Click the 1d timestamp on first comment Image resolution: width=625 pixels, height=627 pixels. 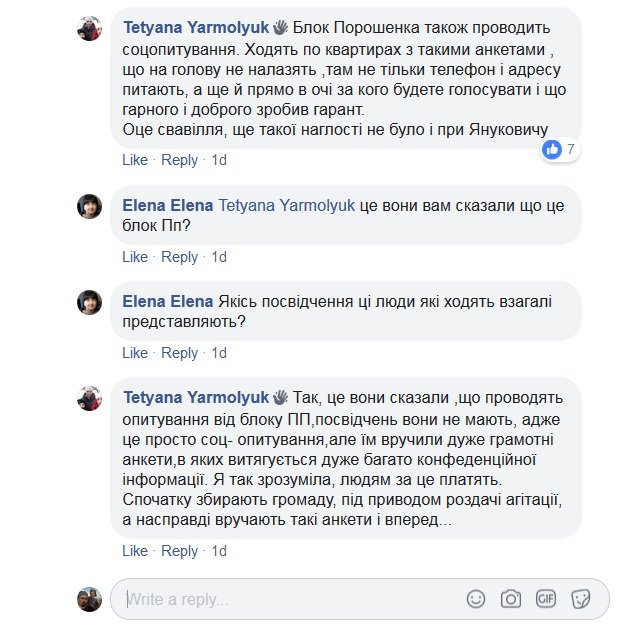coord(219,160)
